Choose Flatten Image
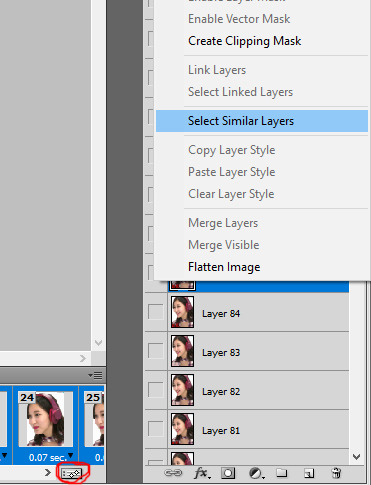Viewport: 371px width, 485px height. click(224, 267)
